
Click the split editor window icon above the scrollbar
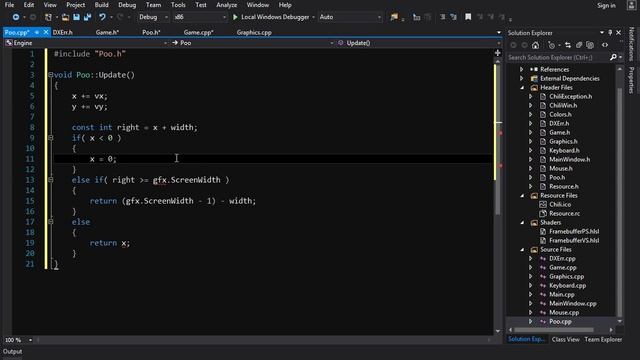tap(498, 53)
